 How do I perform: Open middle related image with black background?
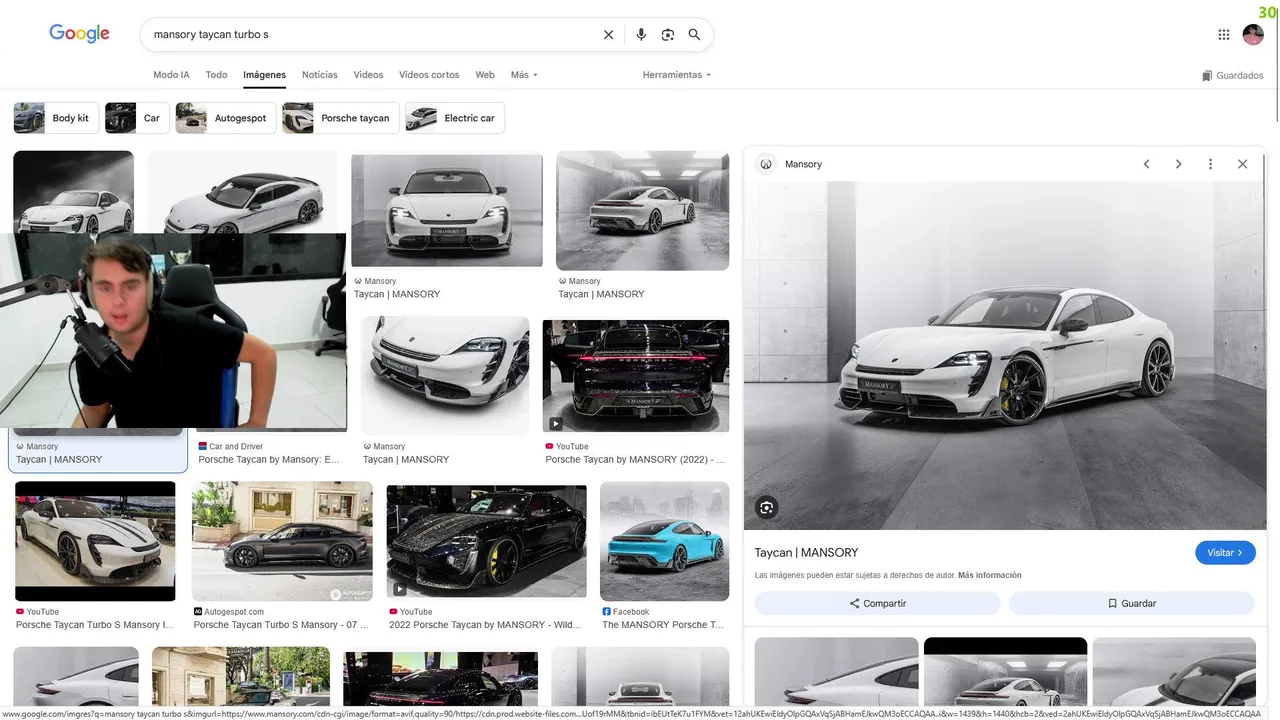click(1005, 672)
